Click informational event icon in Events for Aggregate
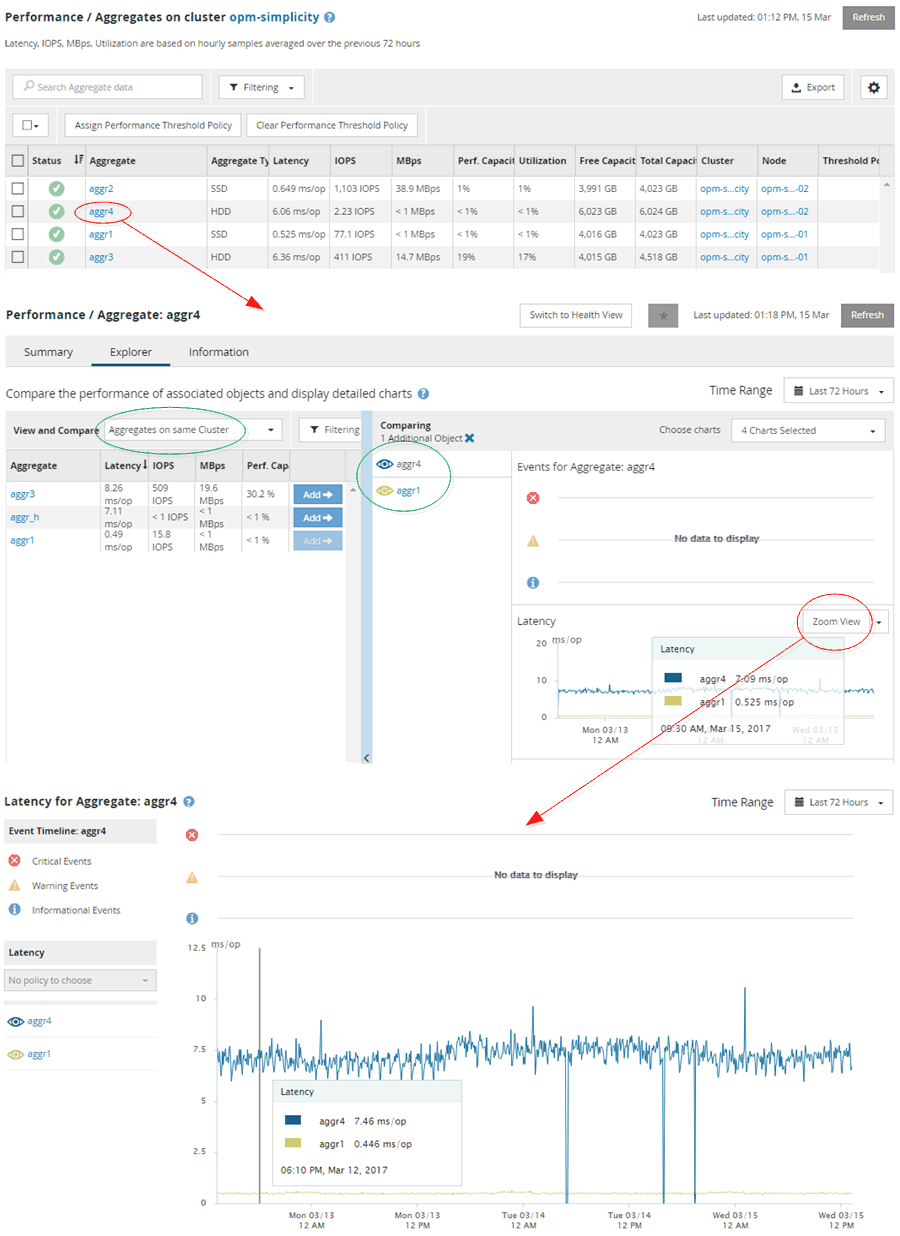The width and height of the screenshot is (900, 1236). pyautogui.click(x=533, y=582)
